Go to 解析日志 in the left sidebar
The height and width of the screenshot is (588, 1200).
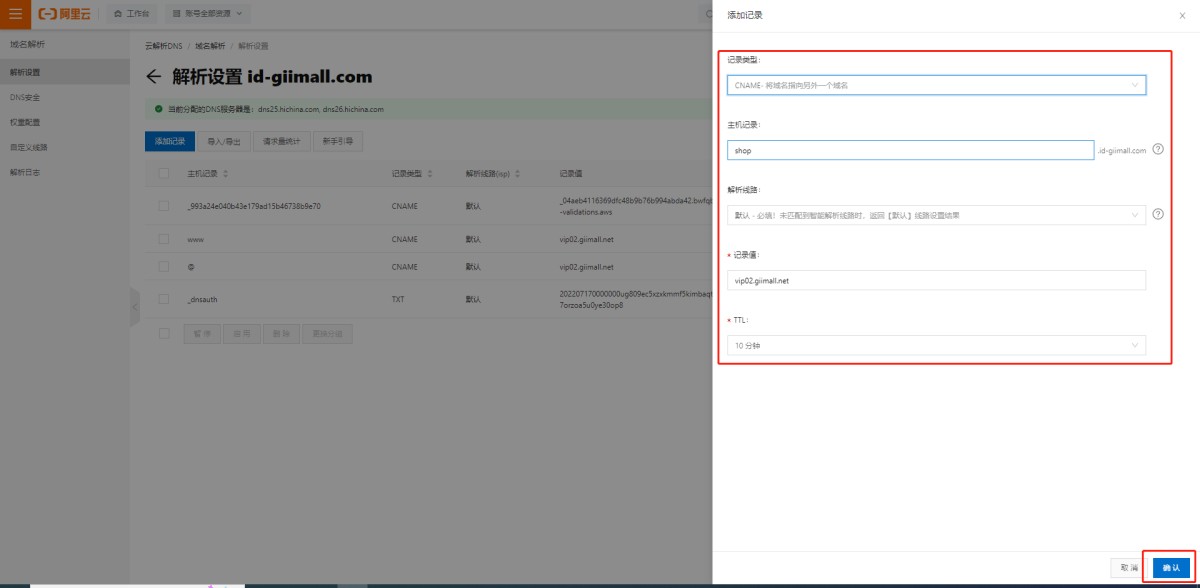tap(26, 172)
